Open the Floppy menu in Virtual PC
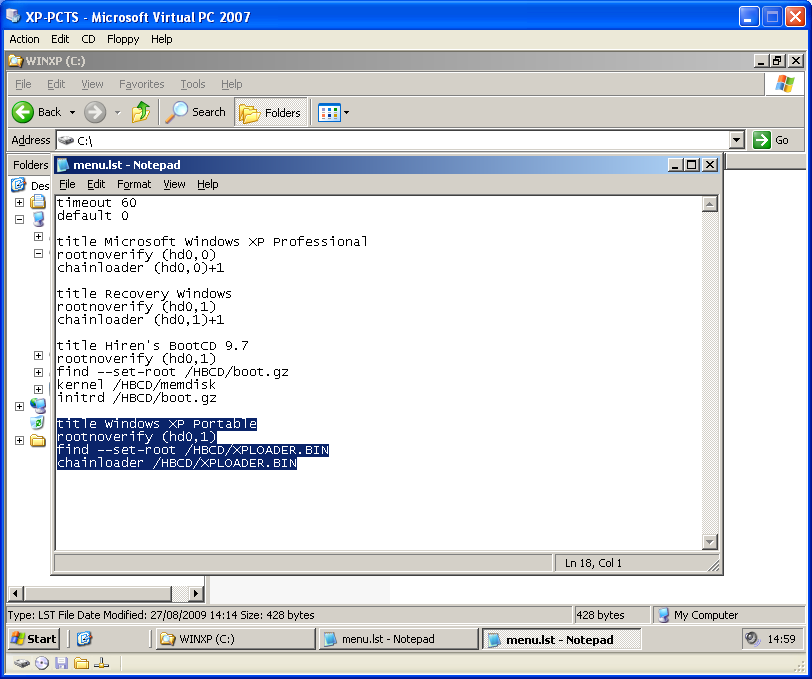This screenshot has height=679, width=812. [123, 39]
